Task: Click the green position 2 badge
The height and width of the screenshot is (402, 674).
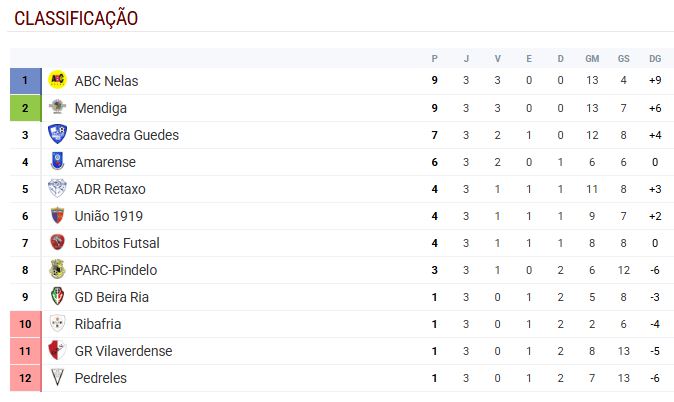Action: (24, 108)
